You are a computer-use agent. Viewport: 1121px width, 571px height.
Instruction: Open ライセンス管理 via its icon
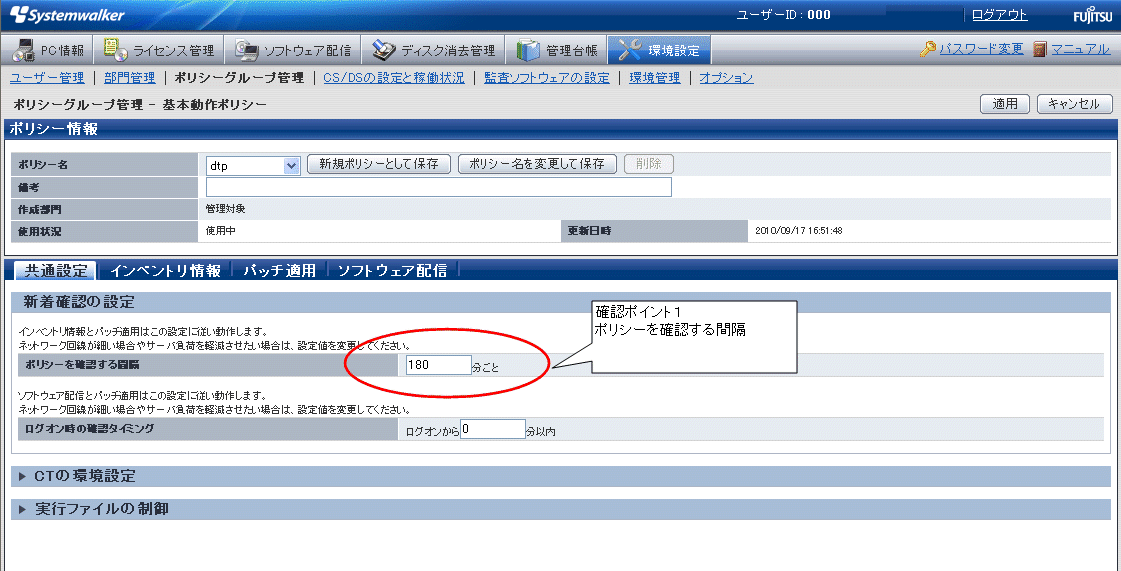[115, 49]
